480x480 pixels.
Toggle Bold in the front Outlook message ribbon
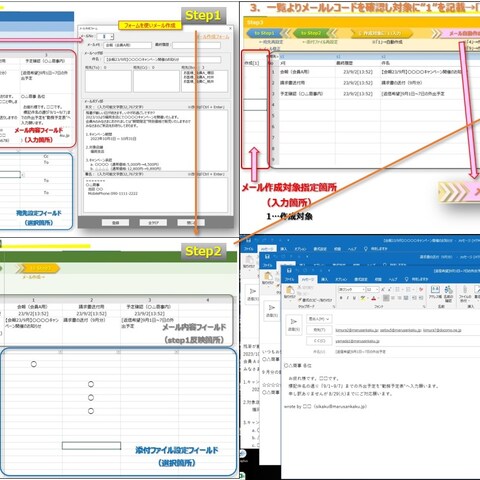[x=341, y=298]
